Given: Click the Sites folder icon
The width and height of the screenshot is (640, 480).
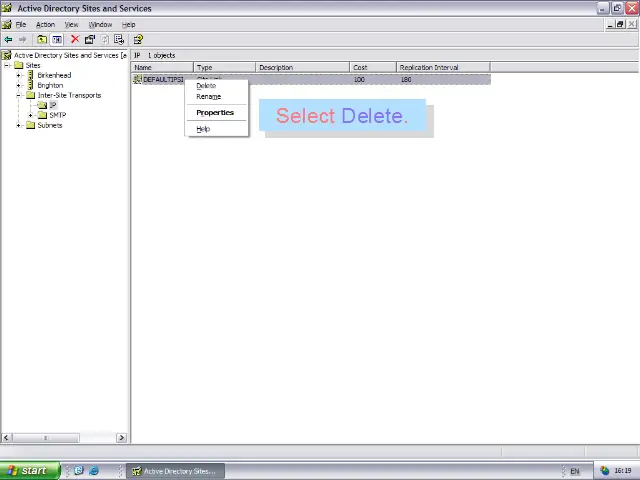Looking at the screenshot, I should [x=19, y=65].
